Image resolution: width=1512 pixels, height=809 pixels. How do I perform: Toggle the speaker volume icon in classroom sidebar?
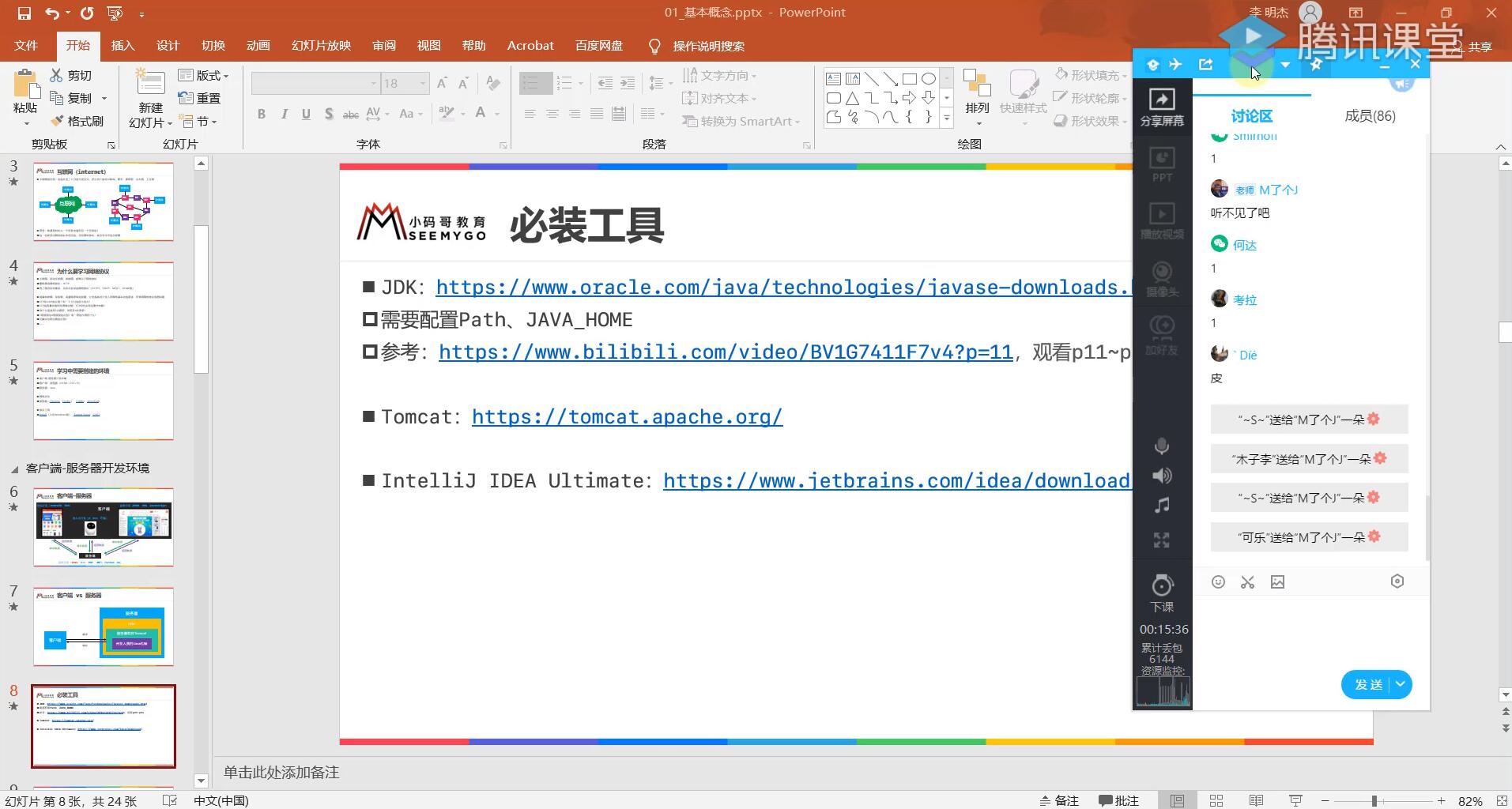pos(1162,476)
